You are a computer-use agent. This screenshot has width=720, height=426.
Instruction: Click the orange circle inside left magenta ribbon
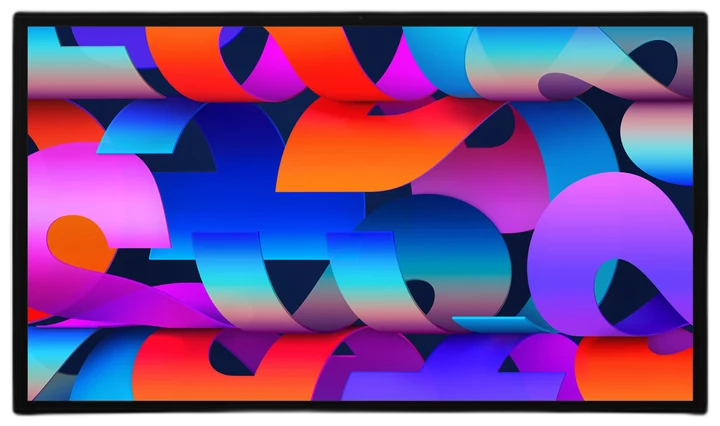(x=77, y=243)
